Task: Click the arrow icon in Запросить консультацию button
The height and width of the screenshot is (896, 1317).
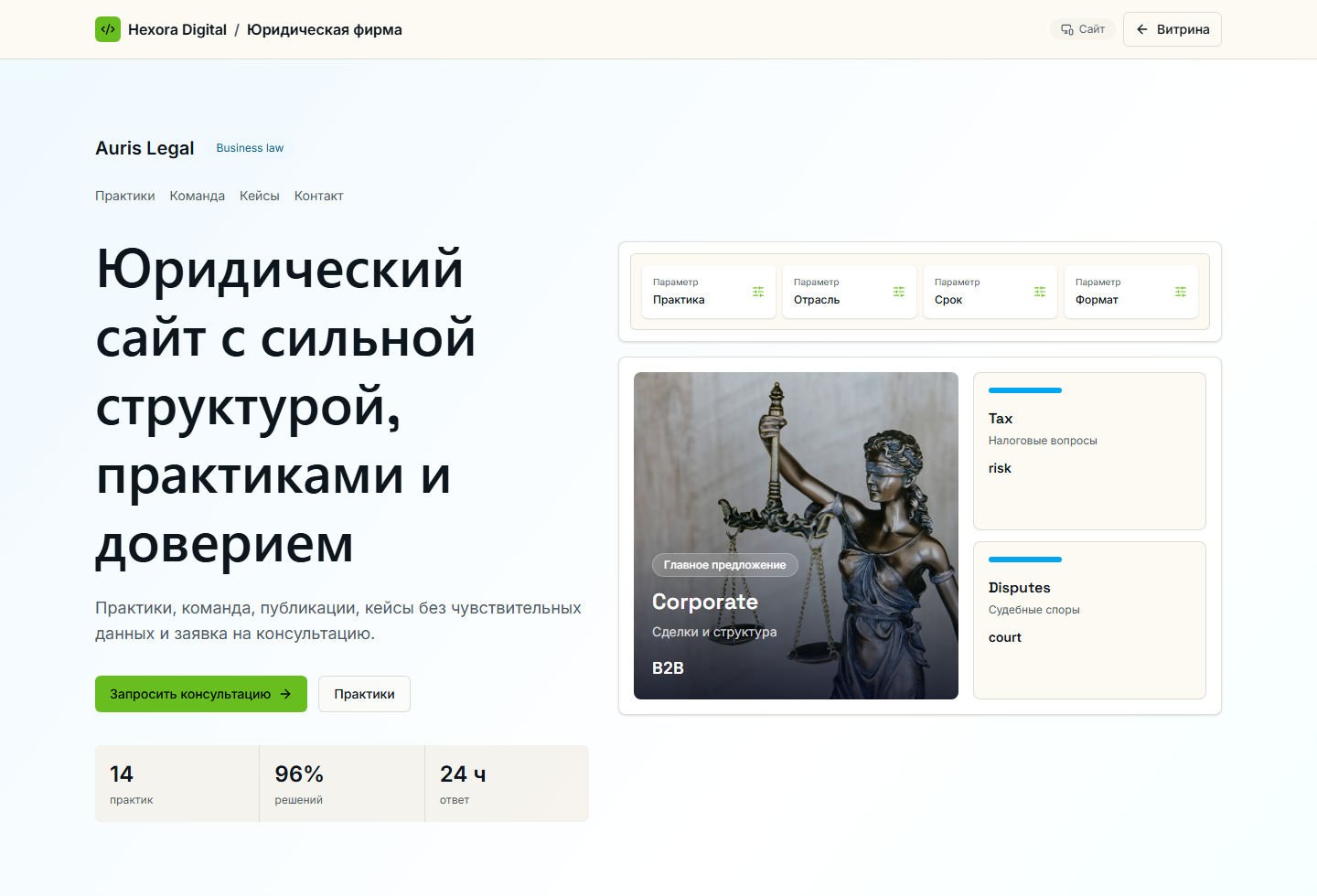Action: (x=285, y=694)
